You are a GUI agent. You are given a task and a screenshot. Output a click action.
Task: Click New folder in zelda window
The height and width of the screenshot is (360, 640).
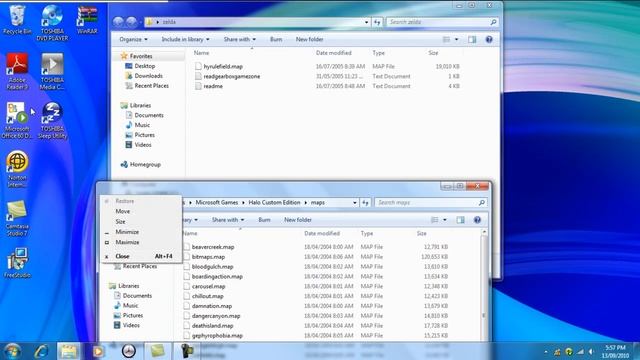click(x=309, y=40)
